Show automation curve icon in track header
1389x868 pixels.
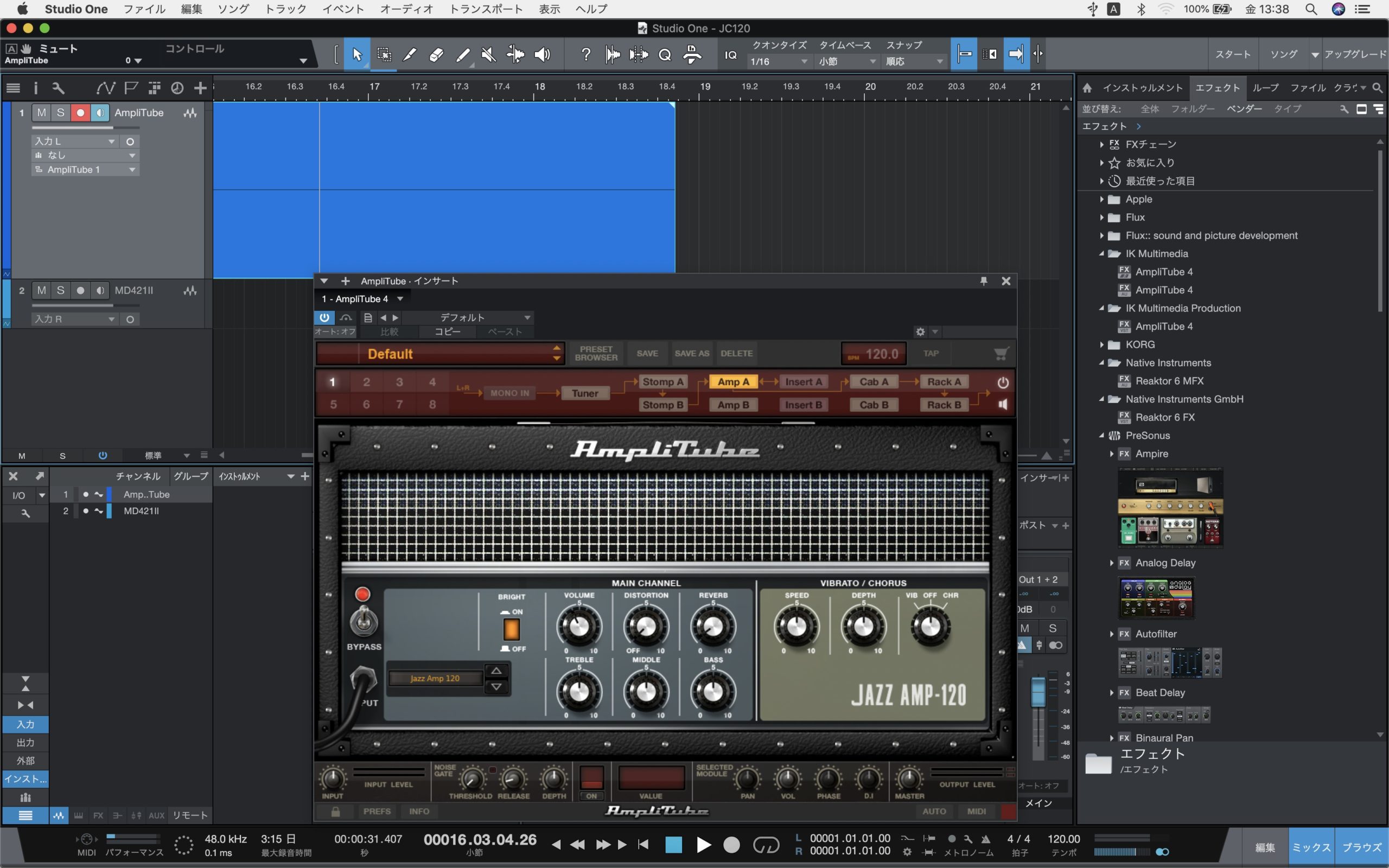point(106,88)
